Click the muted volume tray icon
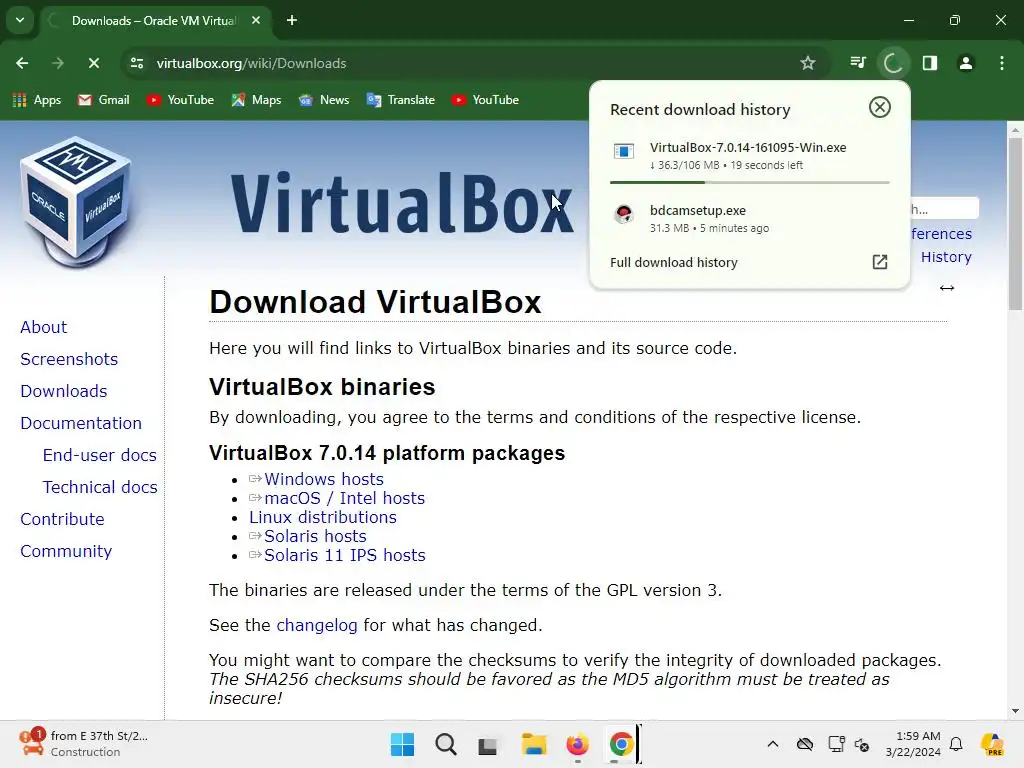The height and width of the screenshot is (768, 1024). click(862, 744)
